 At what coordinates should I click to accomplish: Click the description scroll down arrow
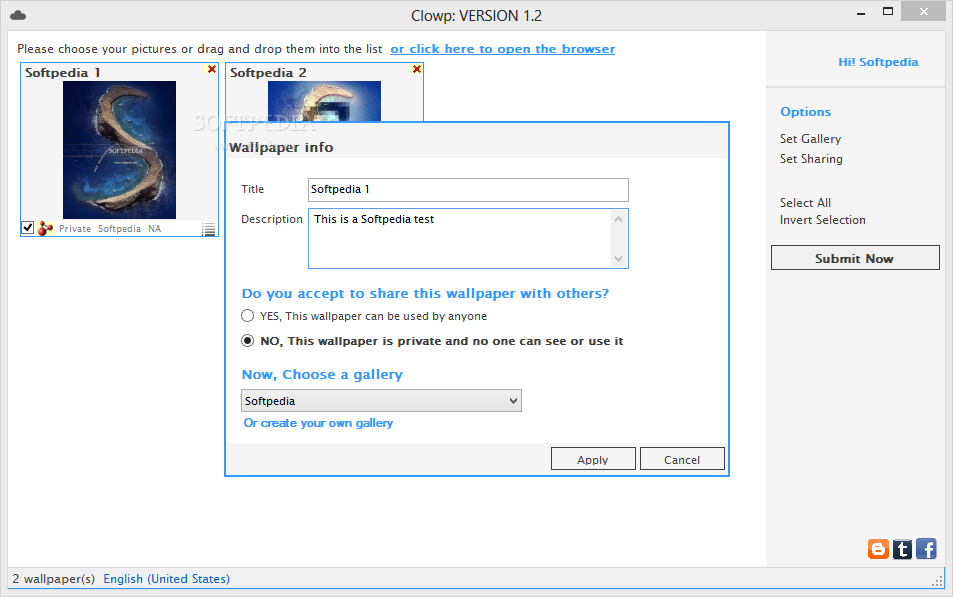(618, 259)
